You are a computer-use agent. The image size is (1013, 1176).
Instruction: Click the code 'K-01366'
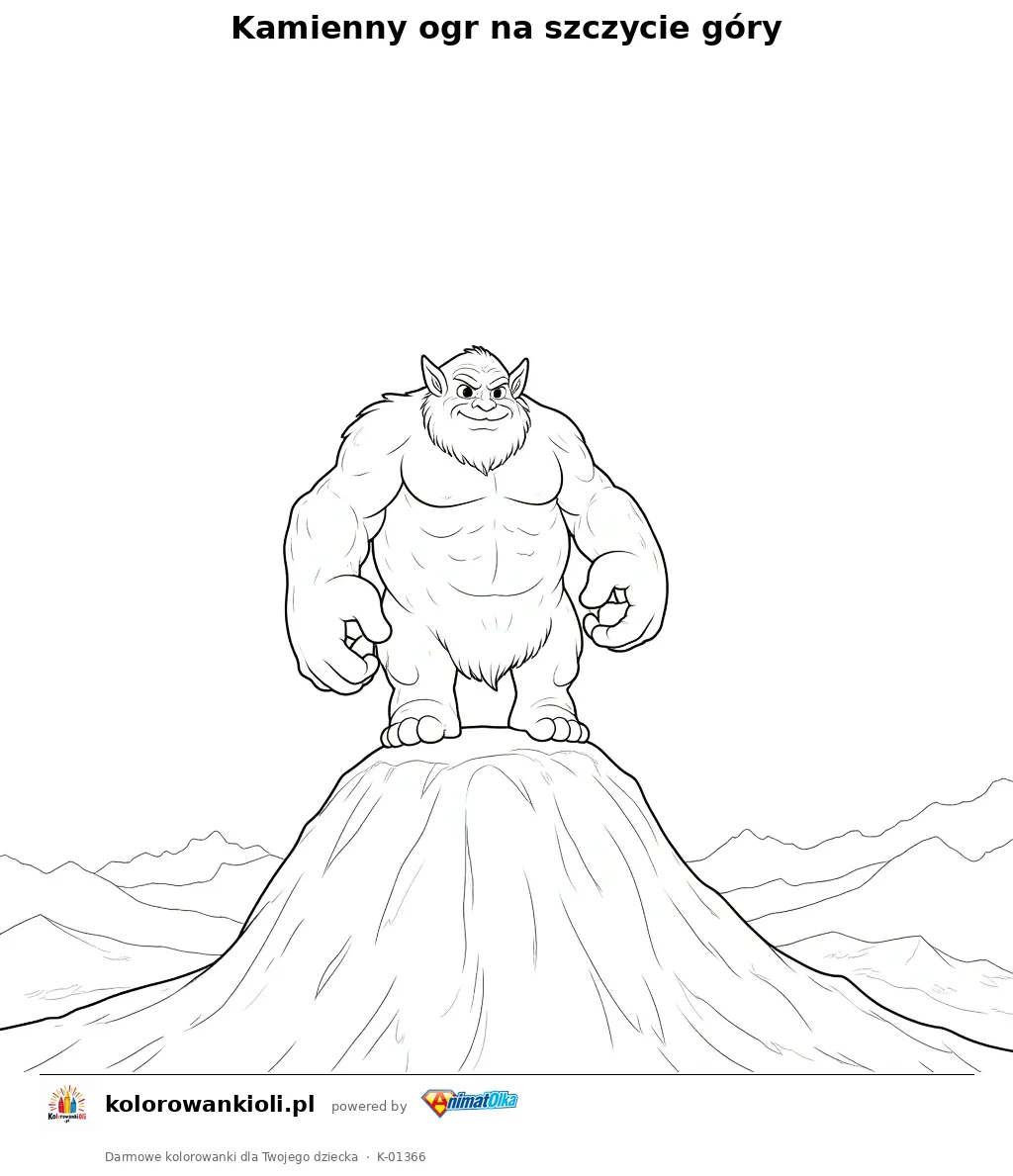(402, 1156)
